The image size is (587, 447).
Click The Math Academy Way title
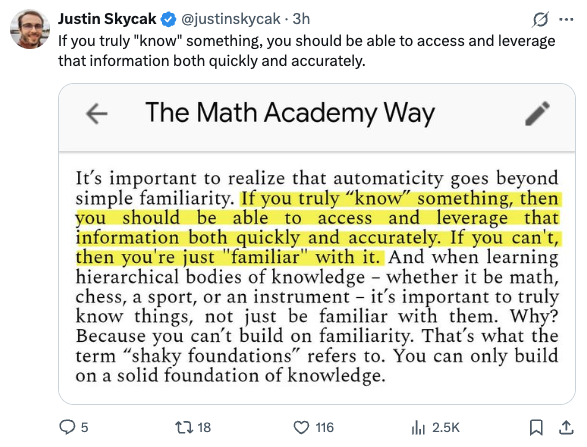point(290,112)
